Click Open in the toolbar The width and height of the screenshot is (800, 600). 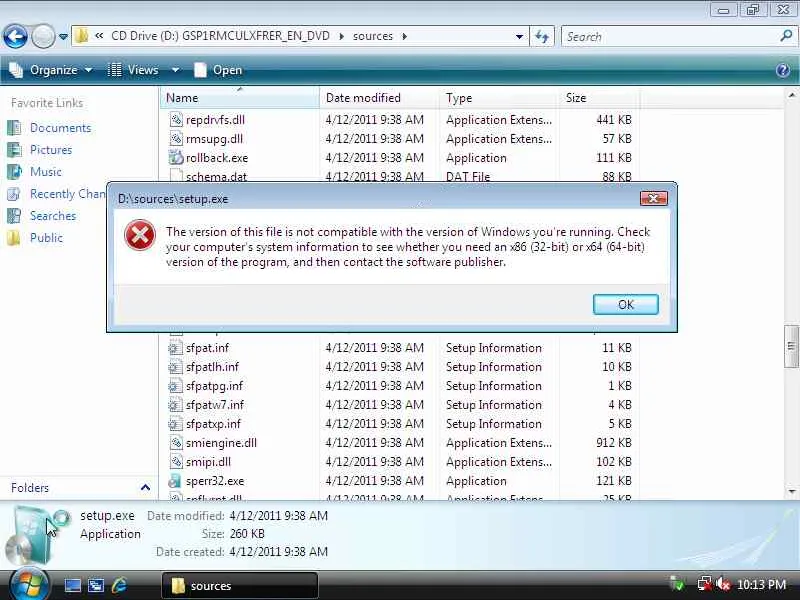pyautogui.click(x=218, y=70)
